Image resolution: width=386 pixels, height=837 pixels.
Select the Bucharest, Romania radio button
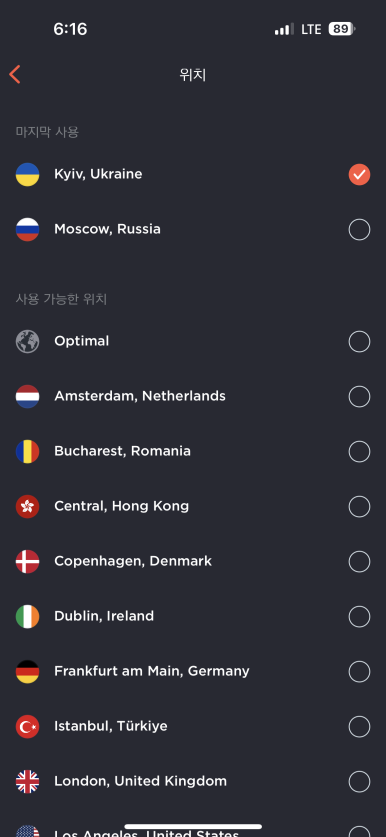pyautogui.click(x=359, y=452)
